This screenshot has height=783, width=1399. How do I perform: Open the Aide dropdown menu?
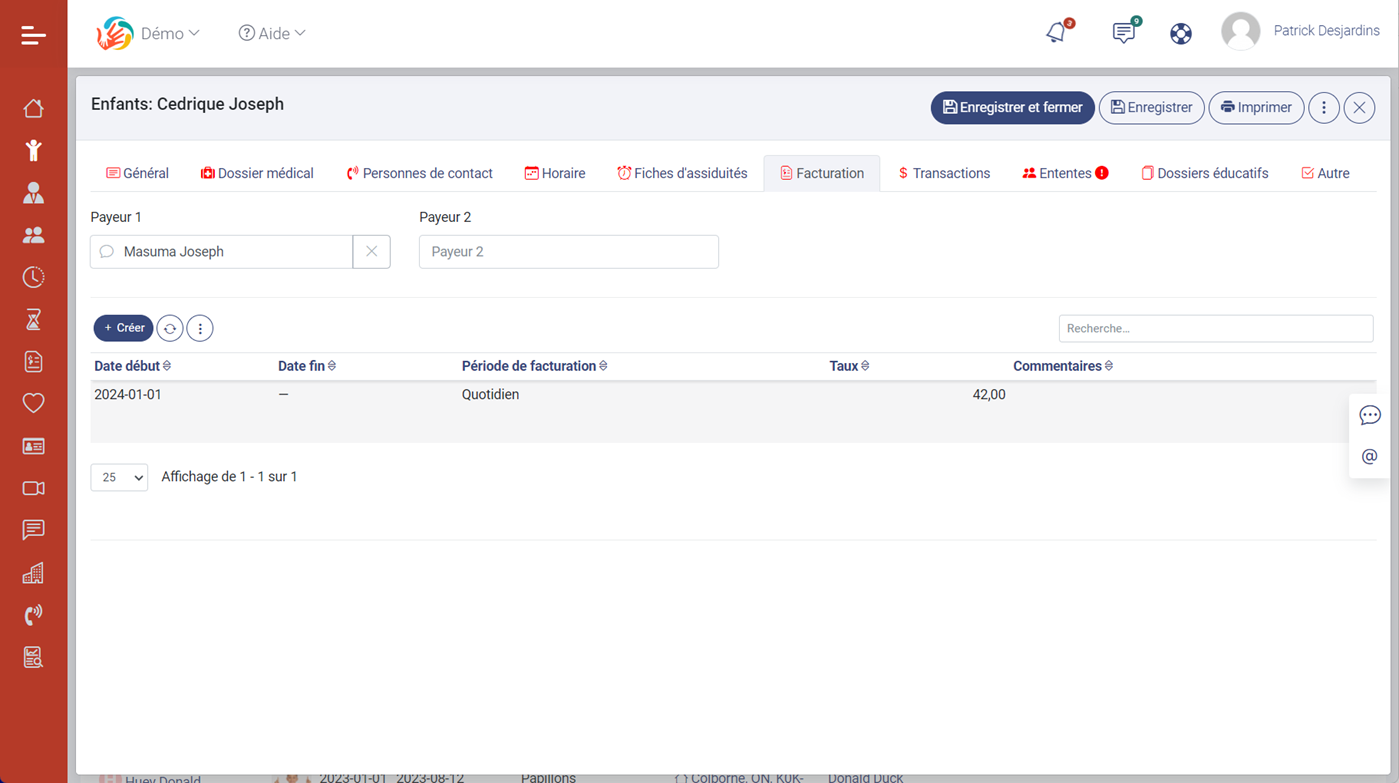tap(272, 33)
